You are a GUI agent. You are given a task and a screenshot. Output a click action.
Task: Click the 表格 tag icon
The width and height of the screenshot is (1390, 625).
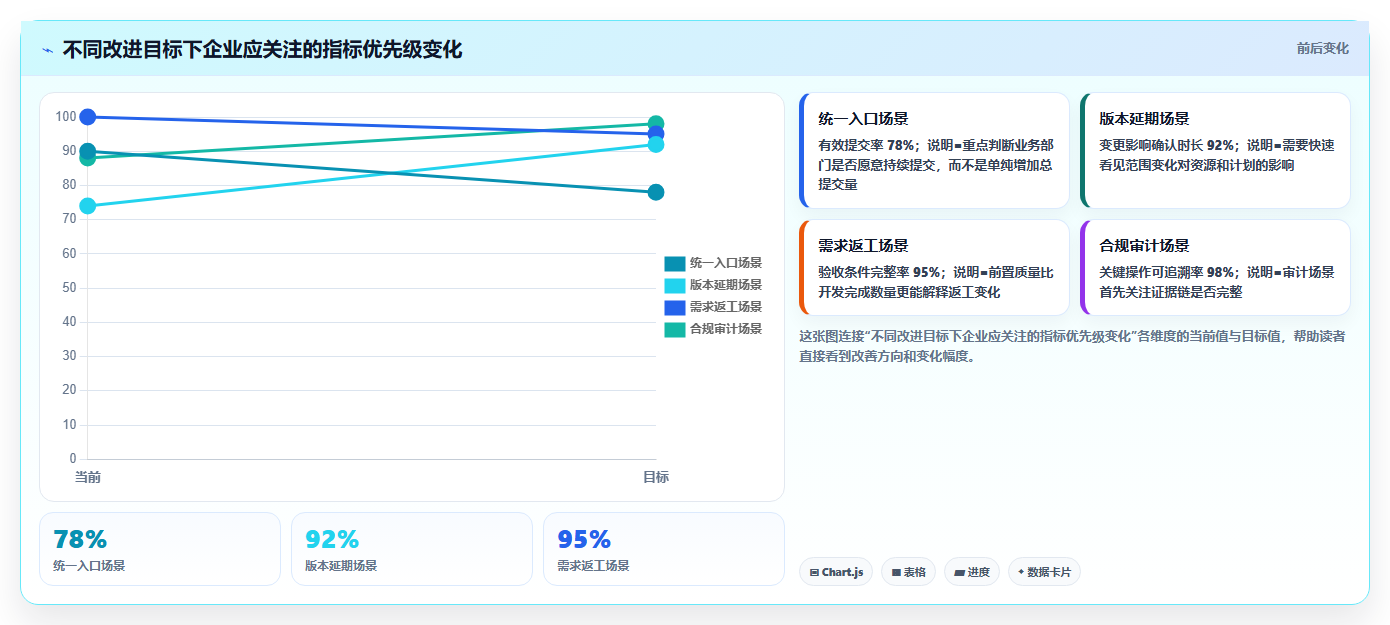coord(896,573)
